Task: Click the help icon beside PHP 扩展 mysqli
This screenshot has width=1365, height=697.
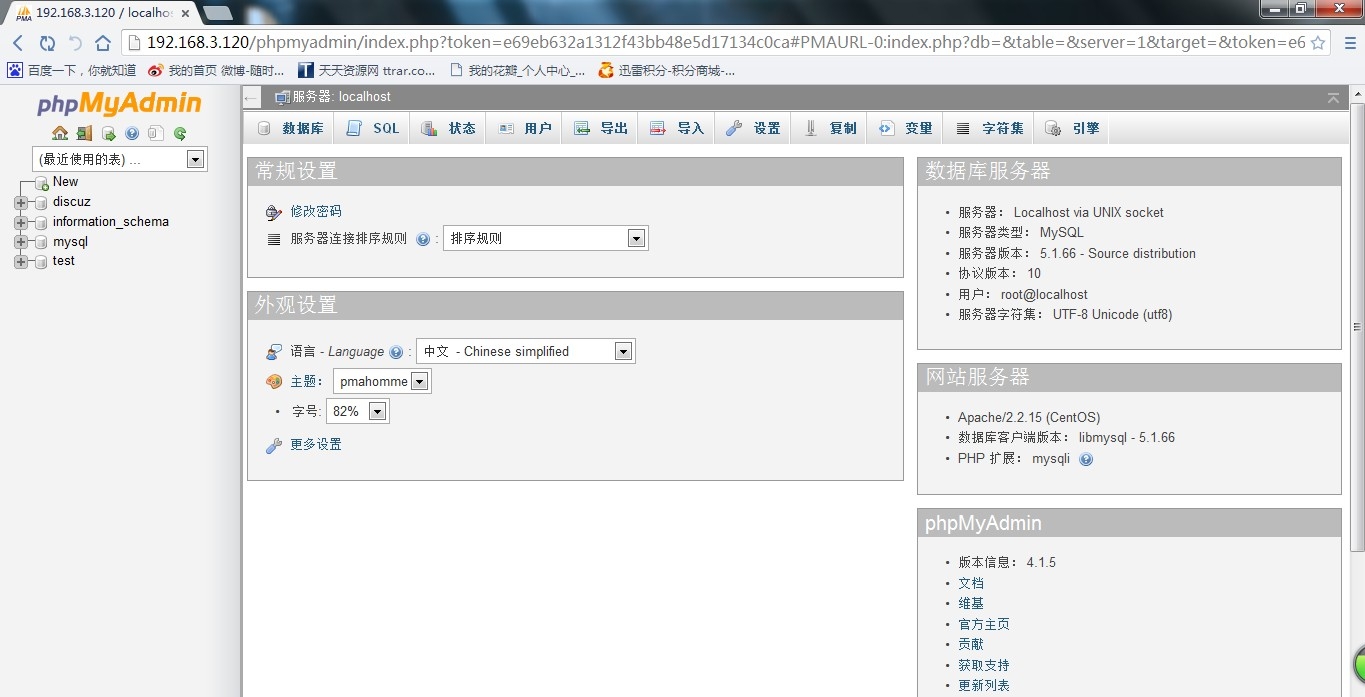Action: pos(1086,459)
